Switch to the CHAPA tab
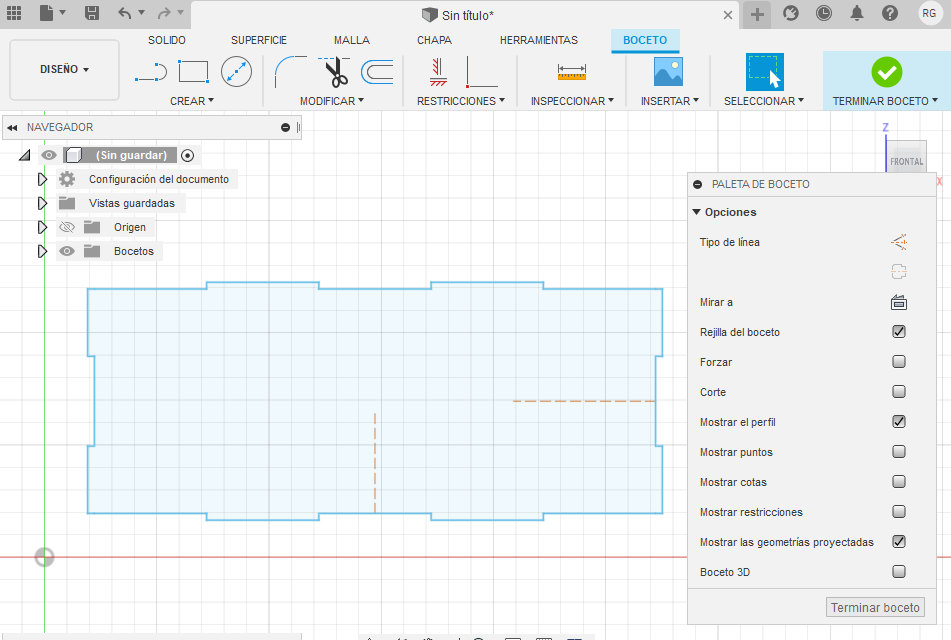 click(x=434, y=40)
